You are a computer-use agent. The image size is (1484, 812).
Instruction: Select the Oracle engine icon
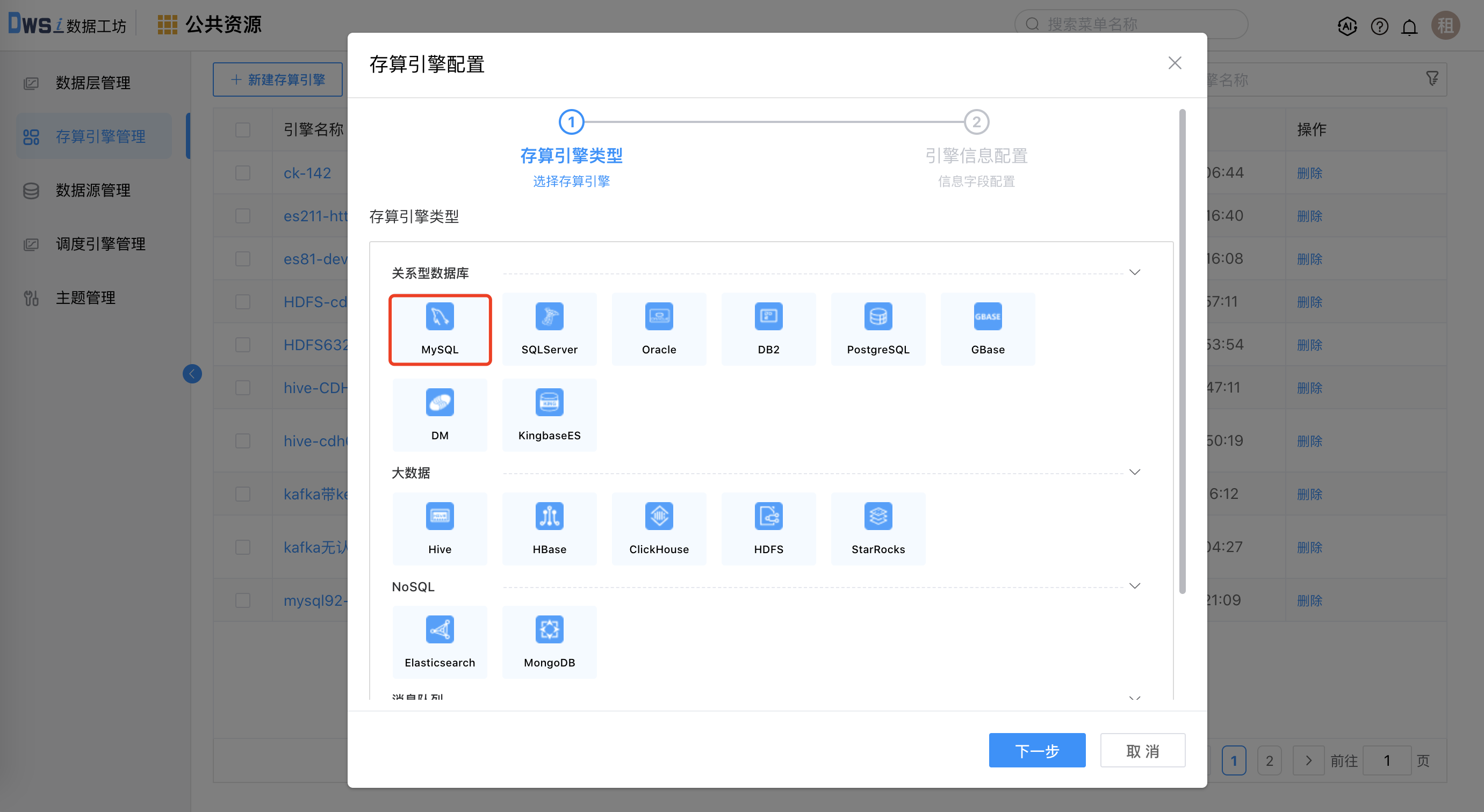pyautogui.click(x=659, y=329)
